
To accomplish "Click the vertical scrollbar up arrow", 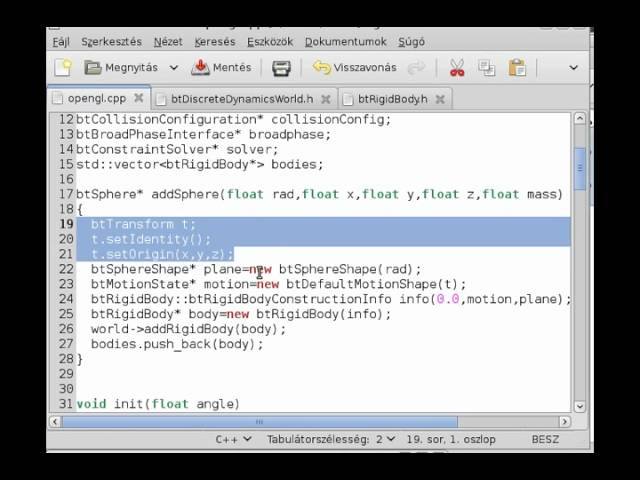I will click(x=580, y=119).
